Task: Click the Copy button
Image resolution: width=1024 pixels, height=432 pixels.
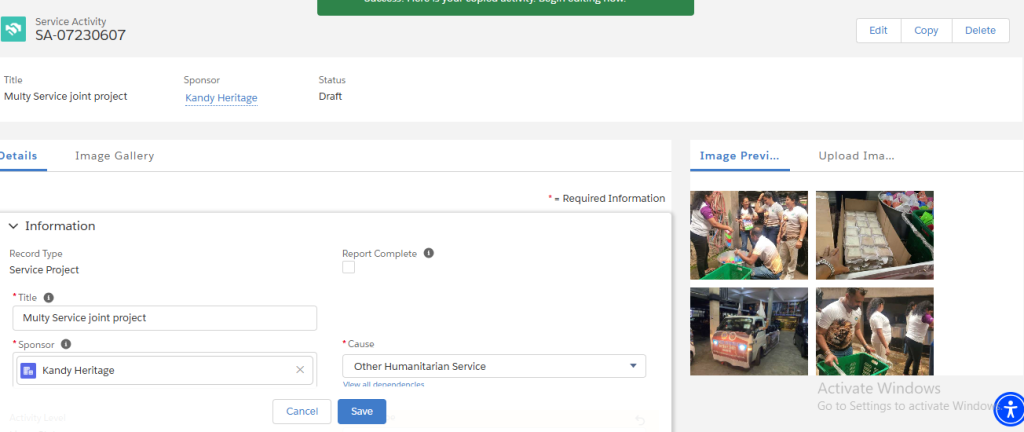Action: [x=926, y=31]
